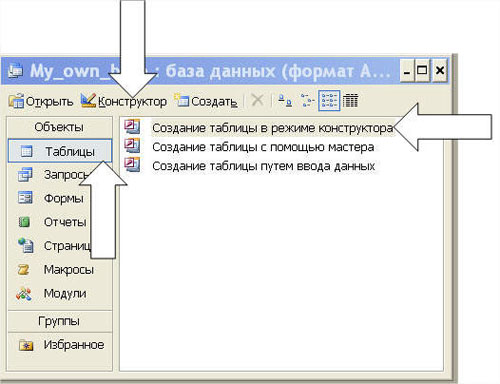Select the list view icon

(329, 100)
